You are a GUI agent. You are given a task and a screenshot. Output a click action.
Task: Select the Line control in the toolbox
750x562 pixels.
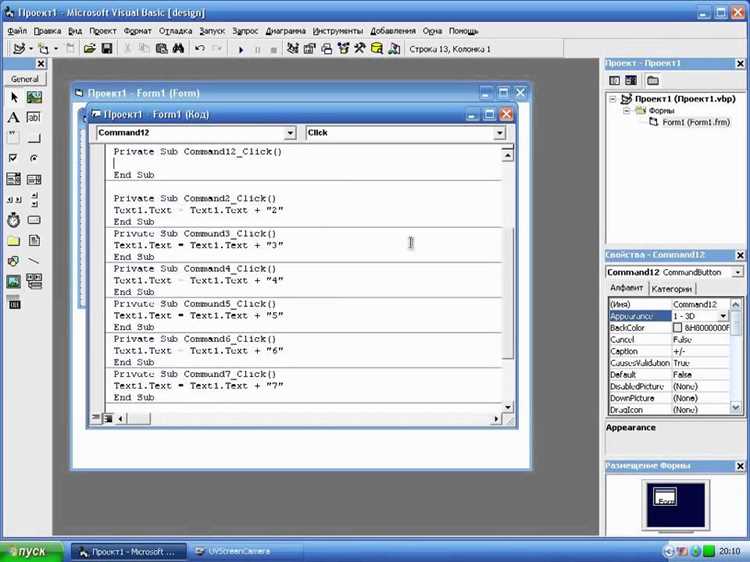[x=34, y=261]
